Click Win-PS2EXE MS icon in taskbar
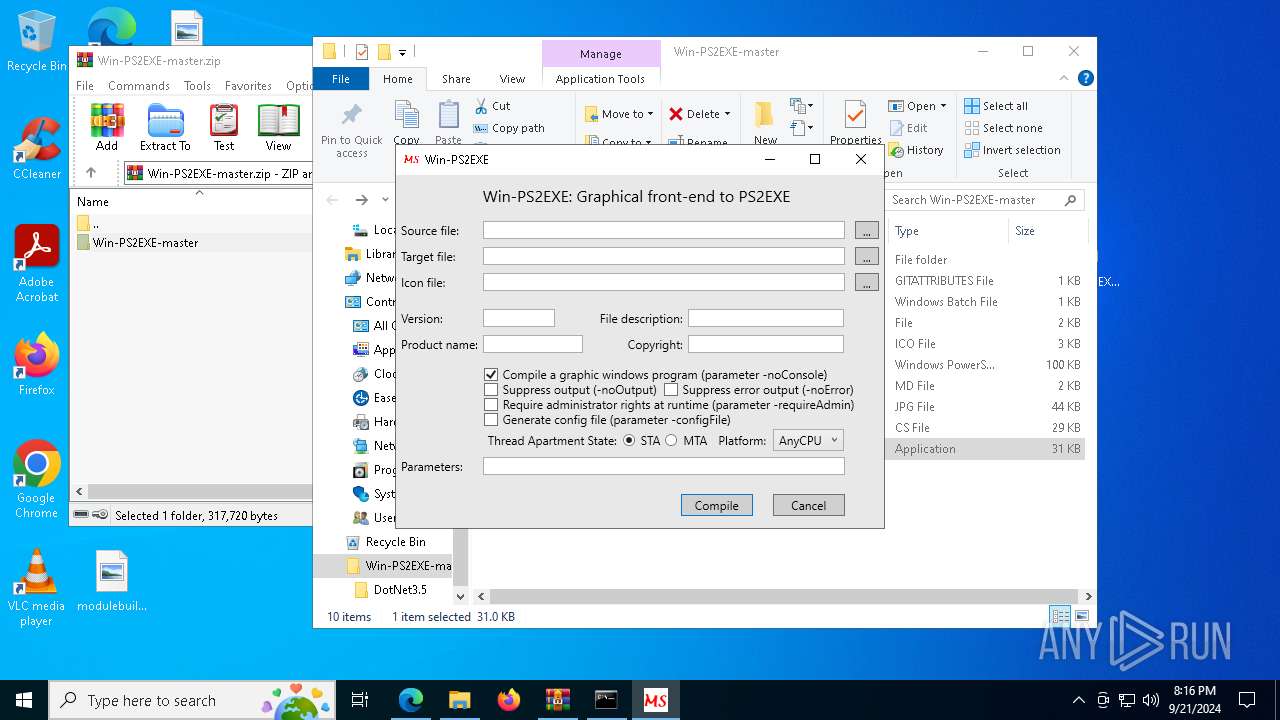Screen dimensions: 1280x720 (x=655, y=700)
